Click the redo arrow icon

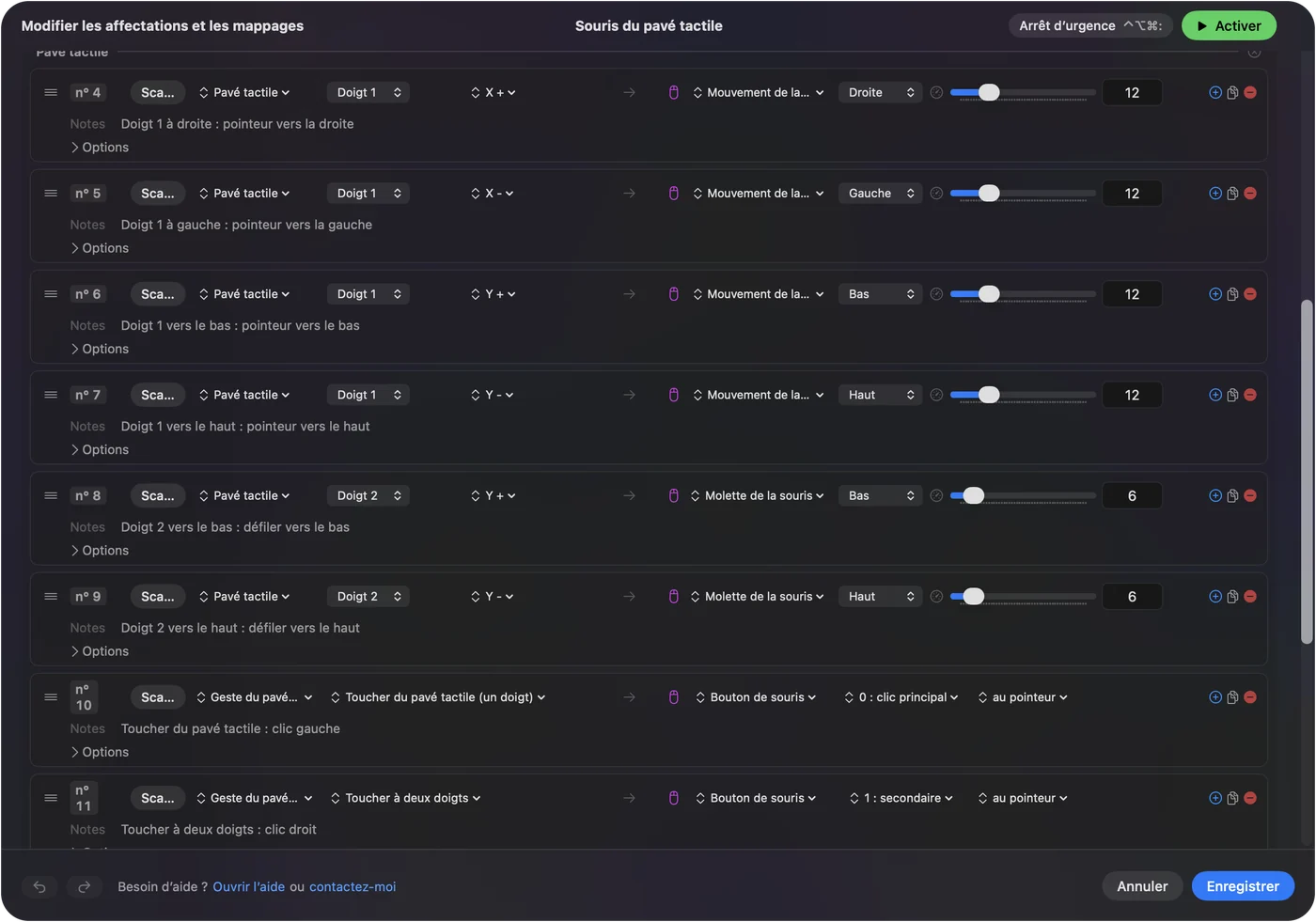84,886
